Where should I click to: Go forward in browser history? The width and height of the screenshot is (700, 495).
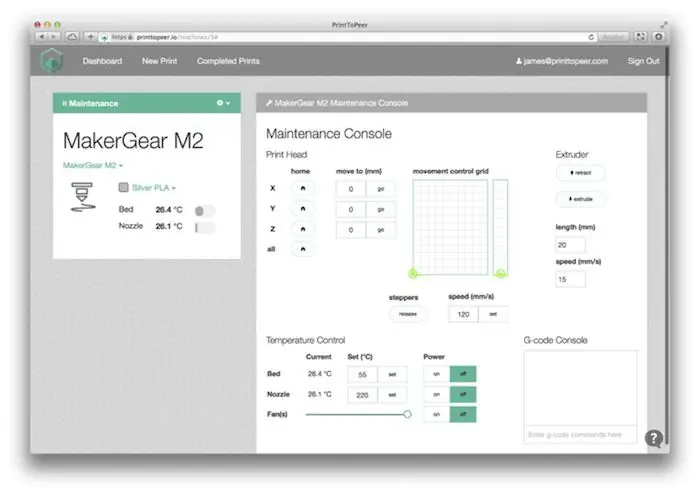(54, 37)
